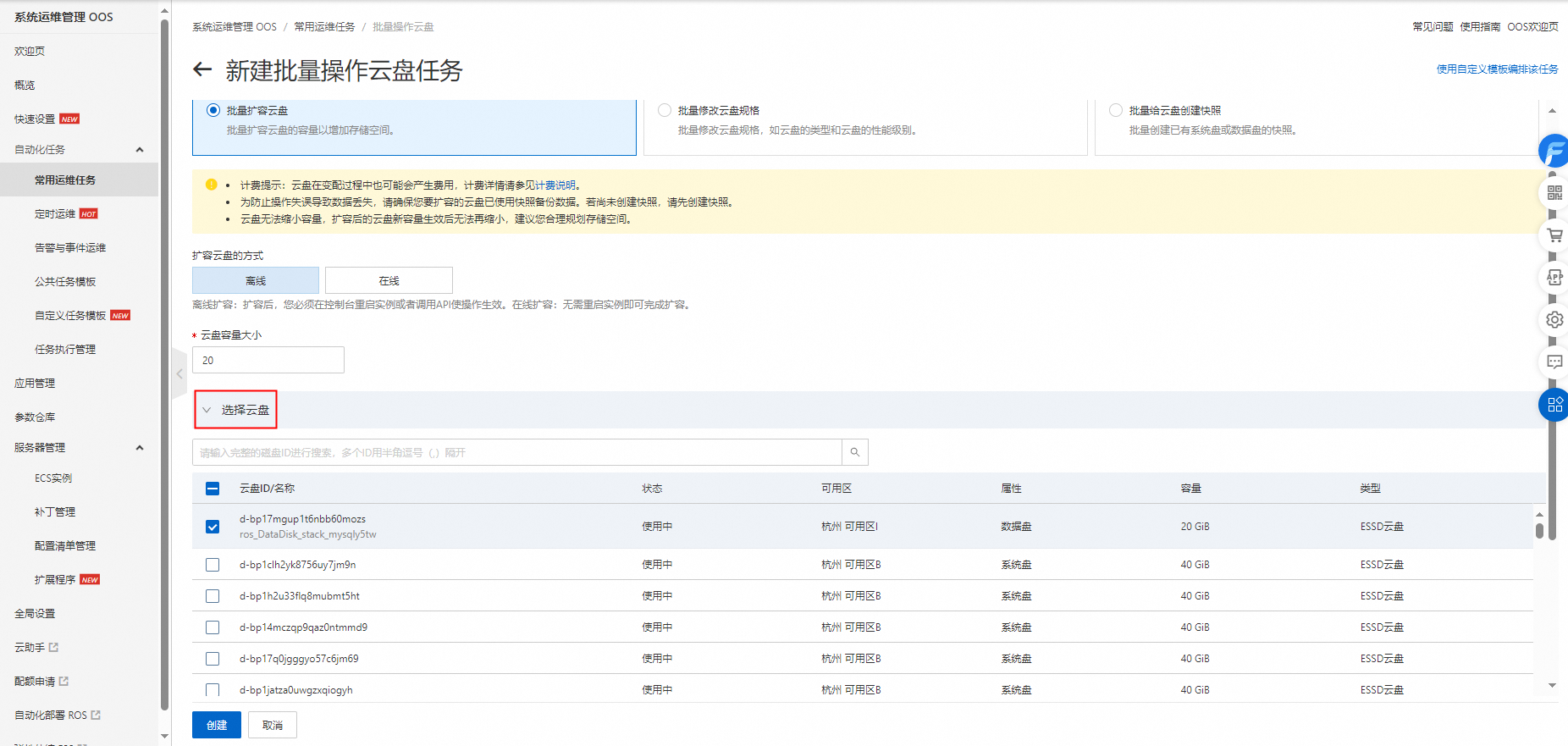Viewport: 1568px width, 746px height.
Task: Collapse the left sidebar handle
Action: 179,373
